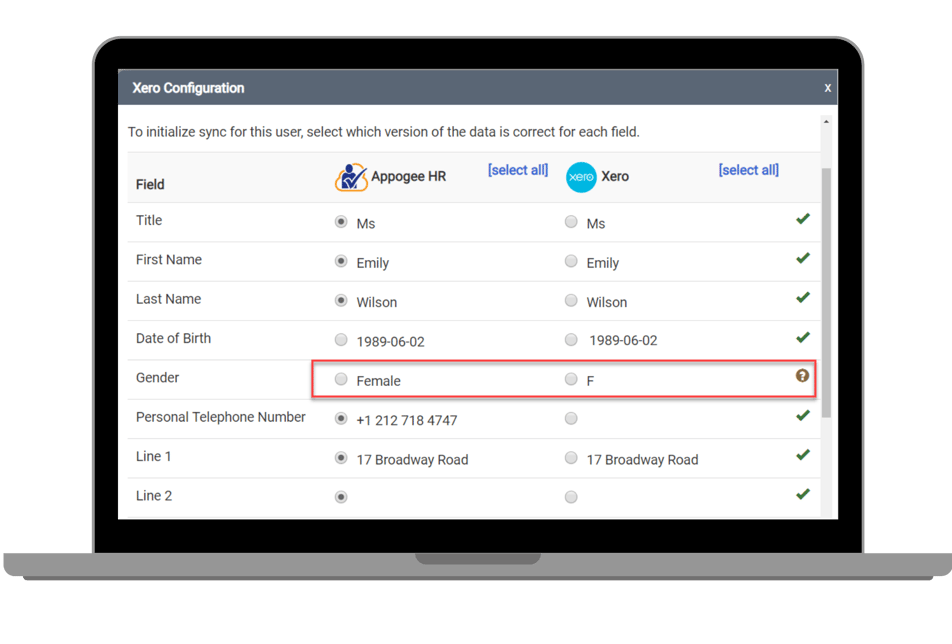
Task: Click the green checkmark in Title row
Action: [x=802, y=219]
